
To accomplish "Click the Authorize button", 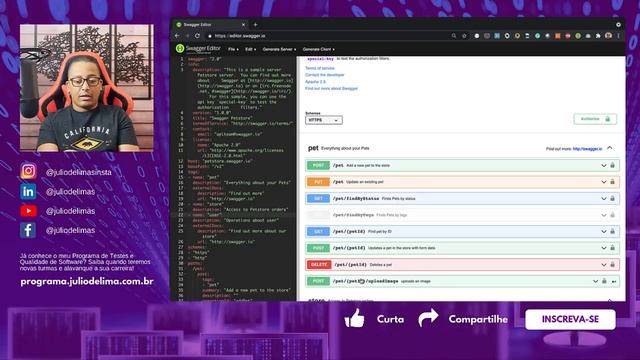I will point(595,119).
